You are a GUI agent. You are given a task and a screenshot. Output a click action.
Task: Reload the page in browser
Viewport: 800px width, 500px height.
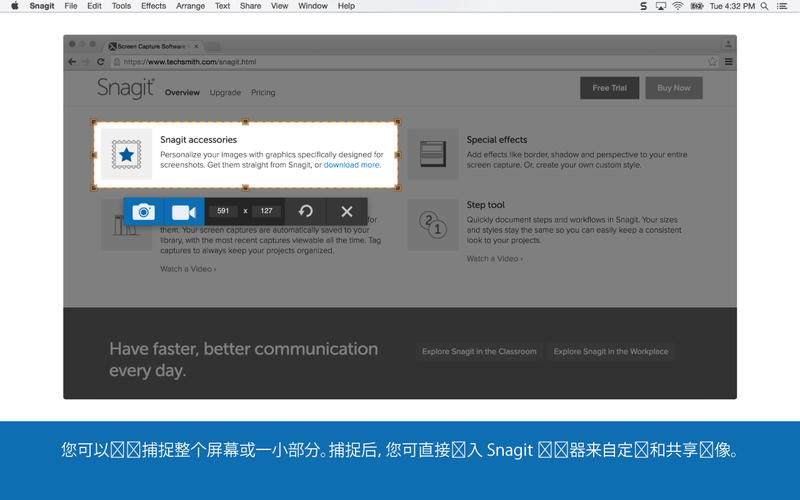[101, 62]
